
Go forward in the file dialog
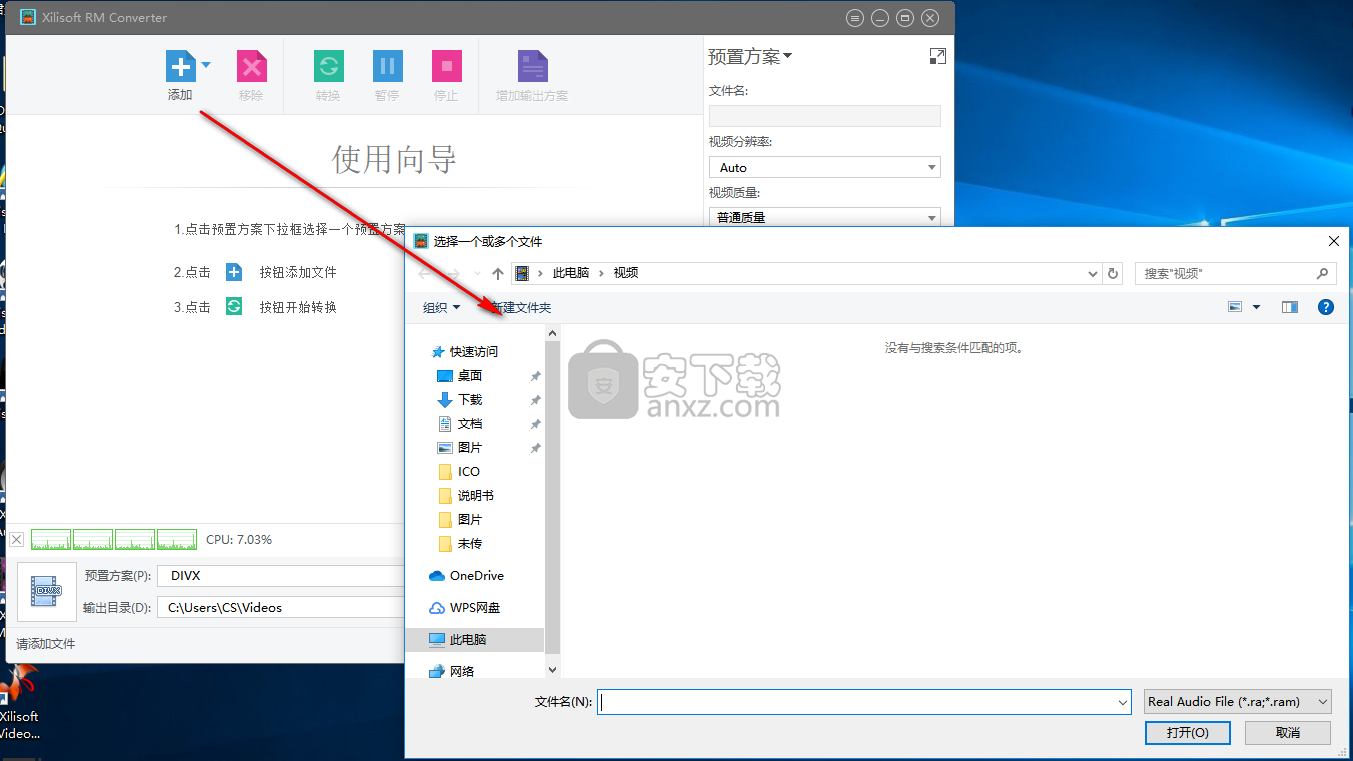pyautogui.click(x=453, y=273)
